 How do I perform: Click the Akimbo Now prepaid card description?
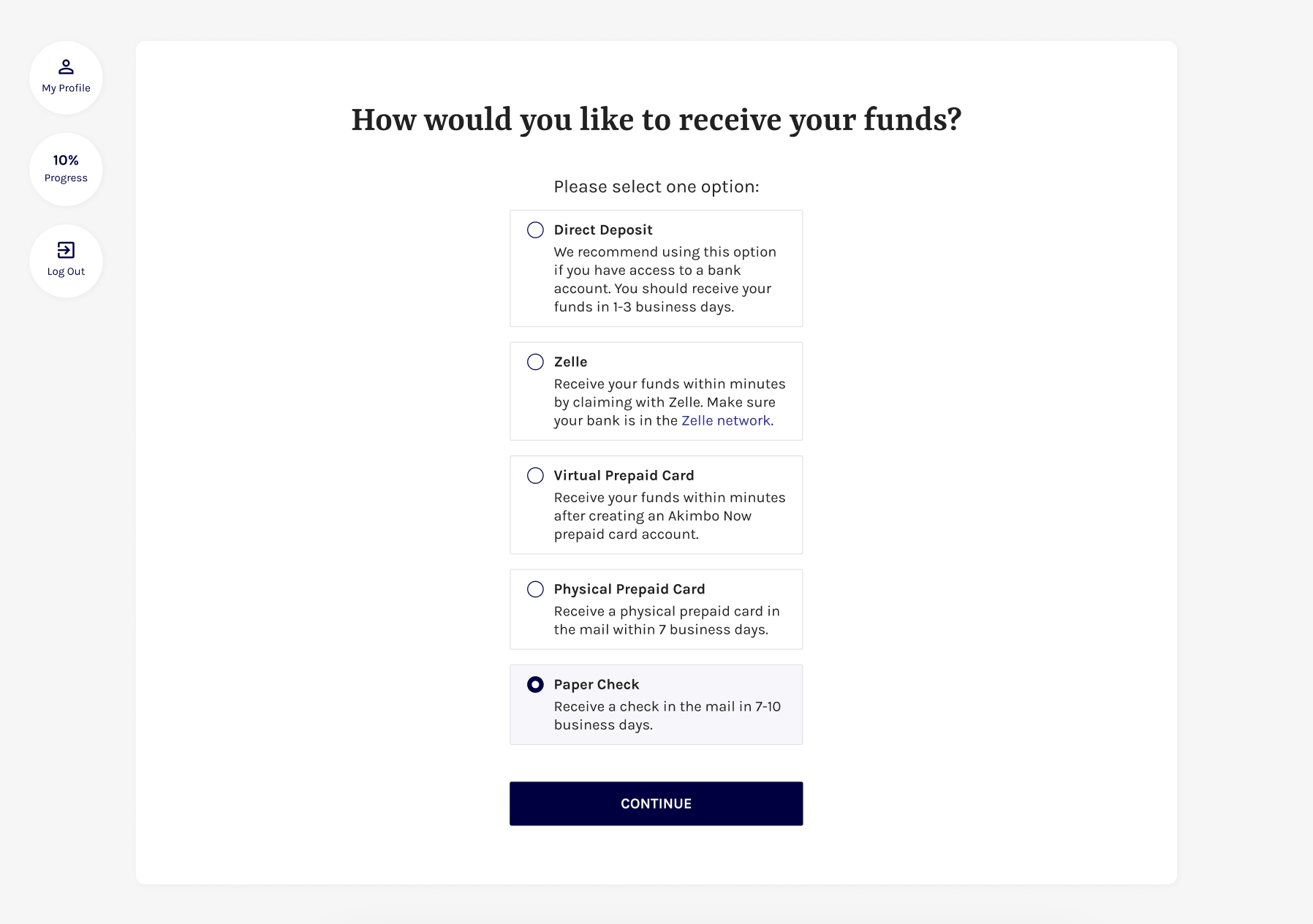pos(670,516)
